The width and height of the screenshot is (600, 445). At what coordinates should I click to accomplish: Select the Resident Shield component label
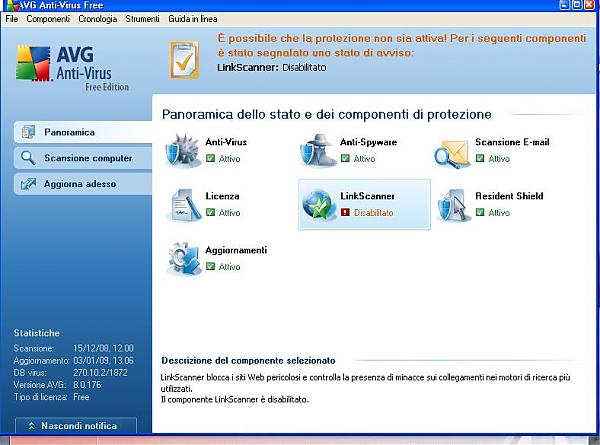click(509, 196)
